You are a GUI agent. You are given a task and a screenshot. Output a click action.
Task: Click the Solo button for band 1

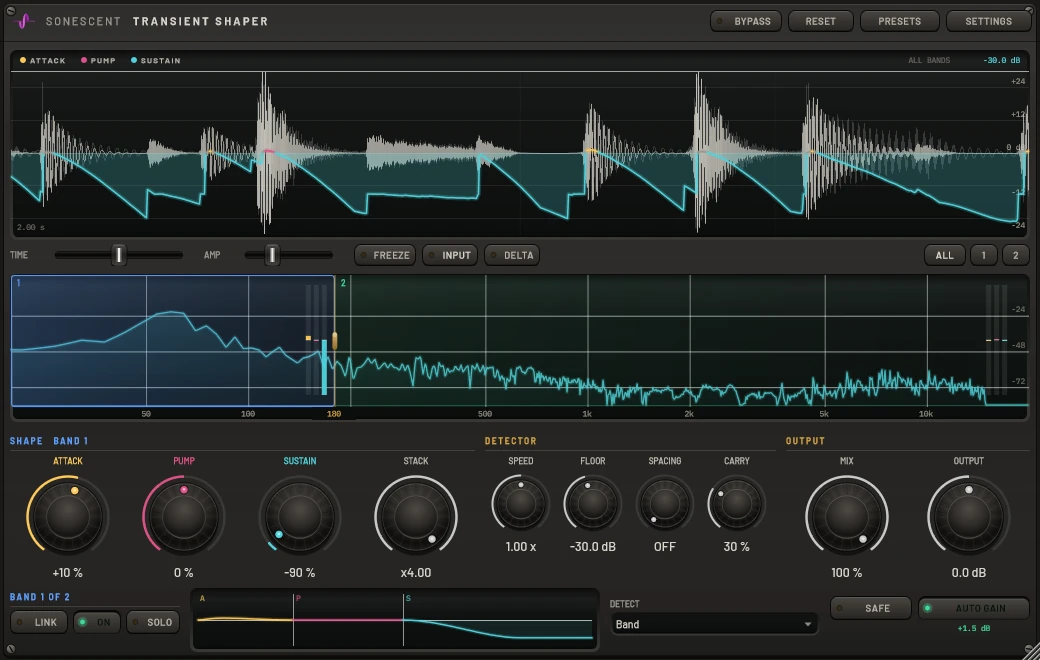tap(153, 622)
